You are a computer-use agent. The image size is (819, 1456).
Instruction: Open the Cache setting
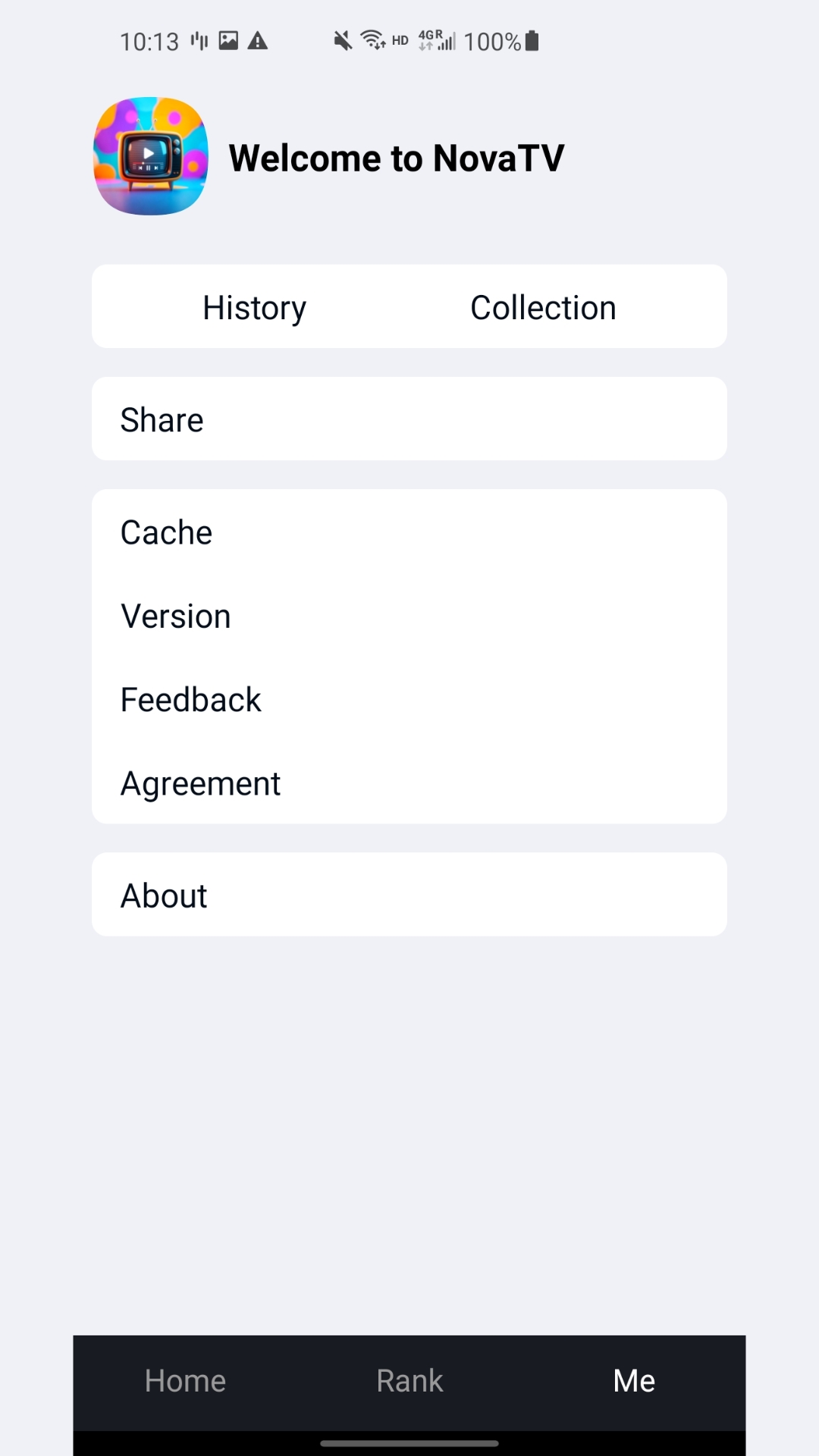(x=409, y=532)
